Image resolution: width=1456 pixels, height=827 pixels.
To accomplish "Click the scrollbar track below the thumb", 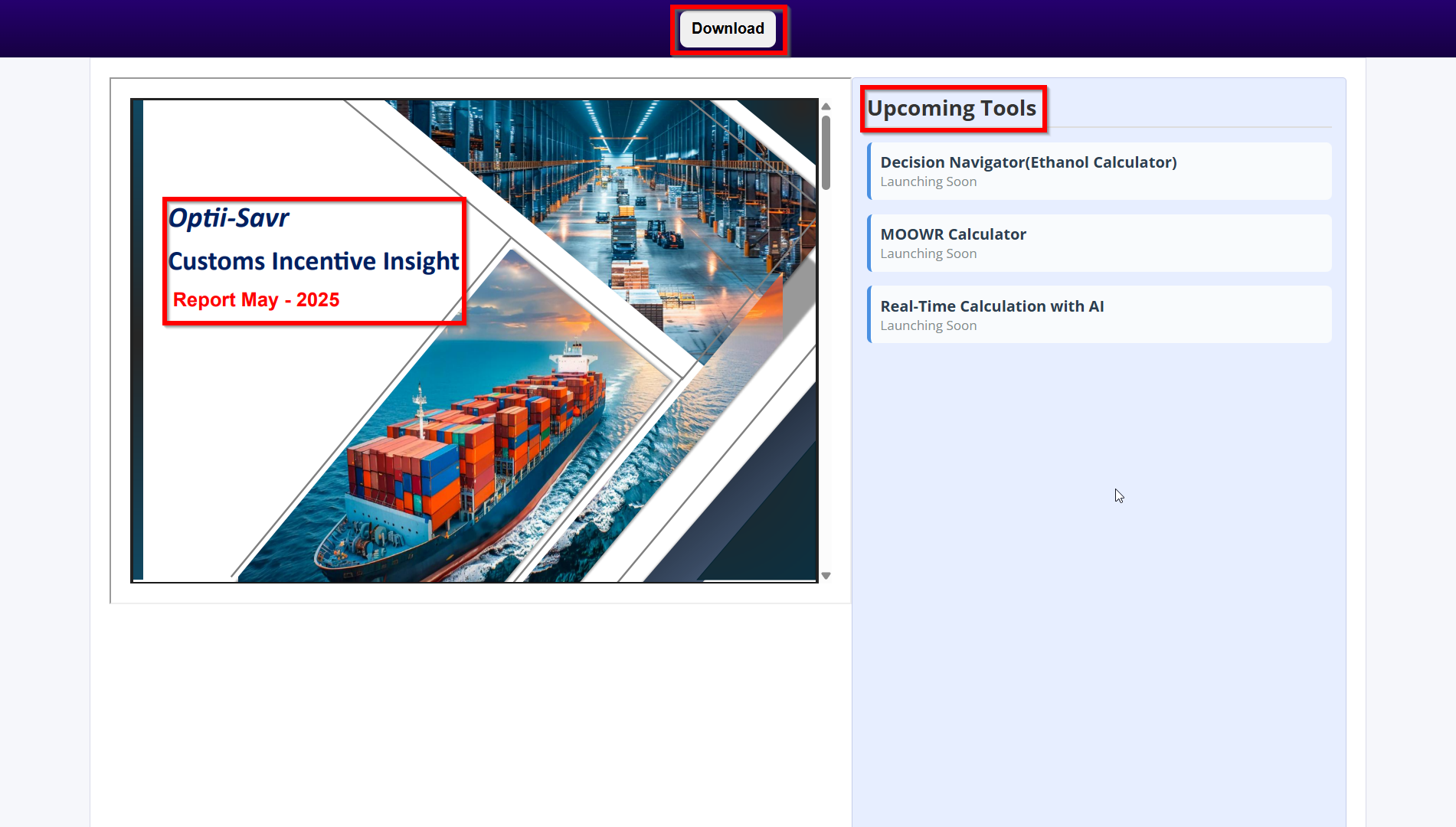I will click(x=826, y=383).
